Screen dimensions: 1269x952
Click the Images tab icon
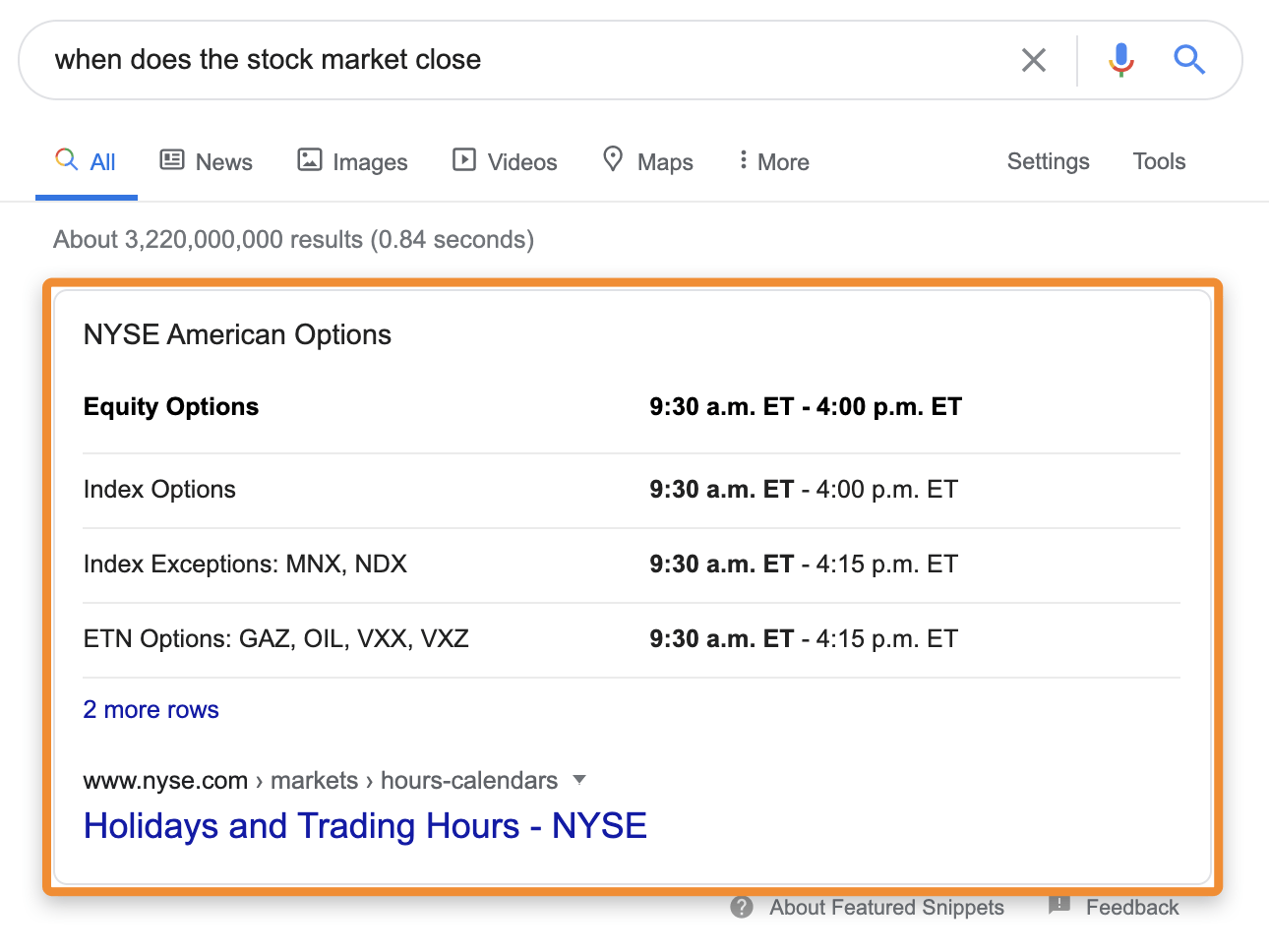click(x=309, y=159)
